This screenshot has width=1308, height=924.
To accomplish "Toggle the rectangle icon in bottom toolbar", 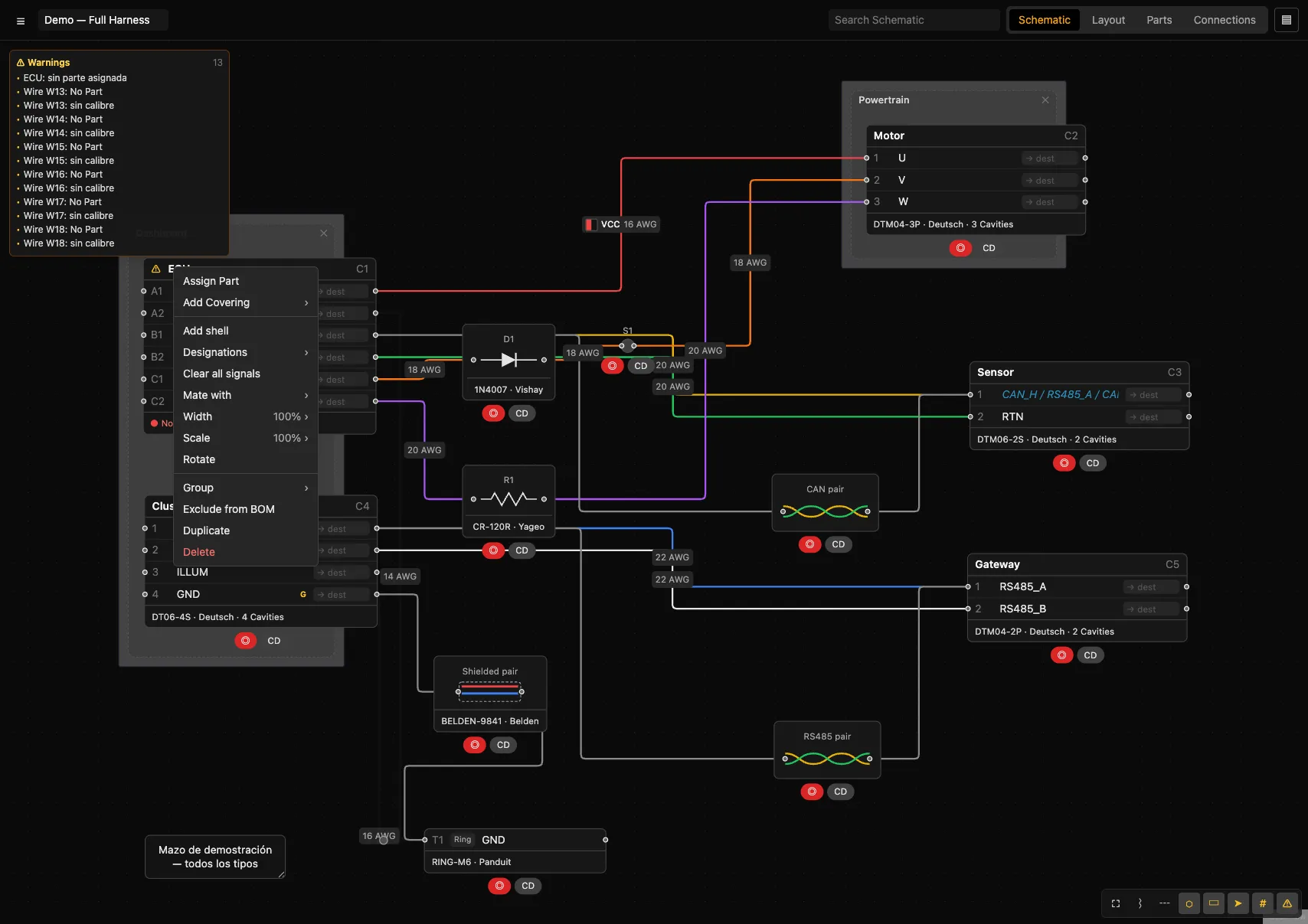I will click(x=1214, y=903).
